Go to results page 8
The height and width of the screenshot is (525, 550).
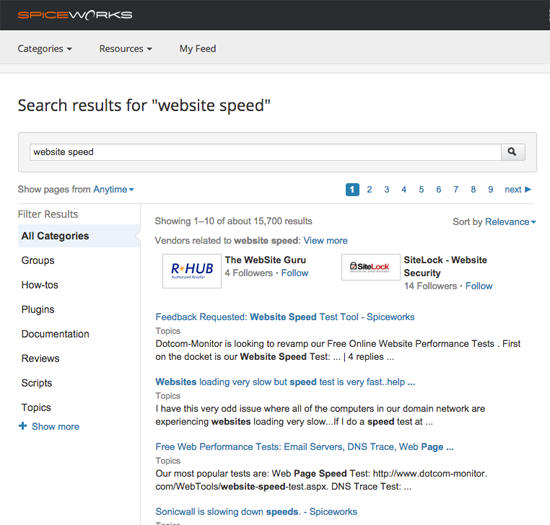(473, 189)
